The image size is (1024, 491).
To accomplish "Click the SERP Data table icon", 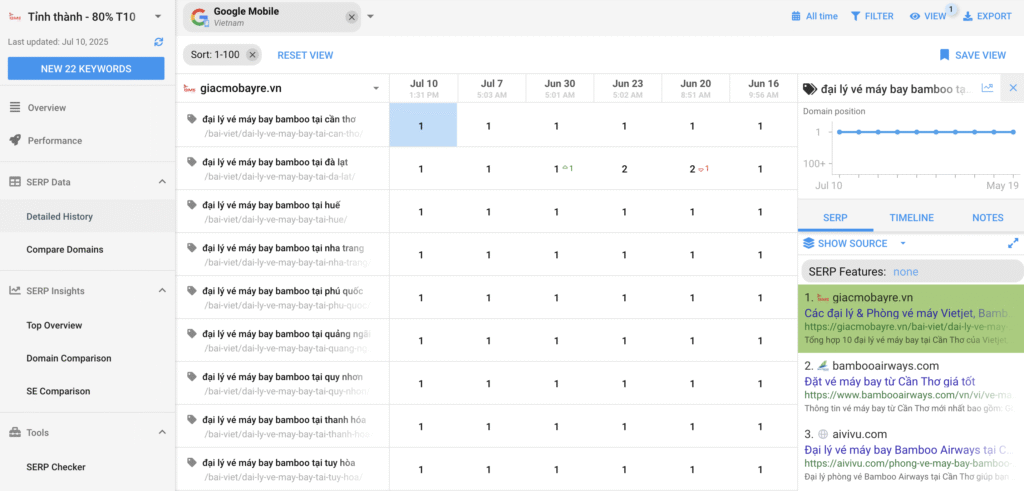I will point(14,182).
